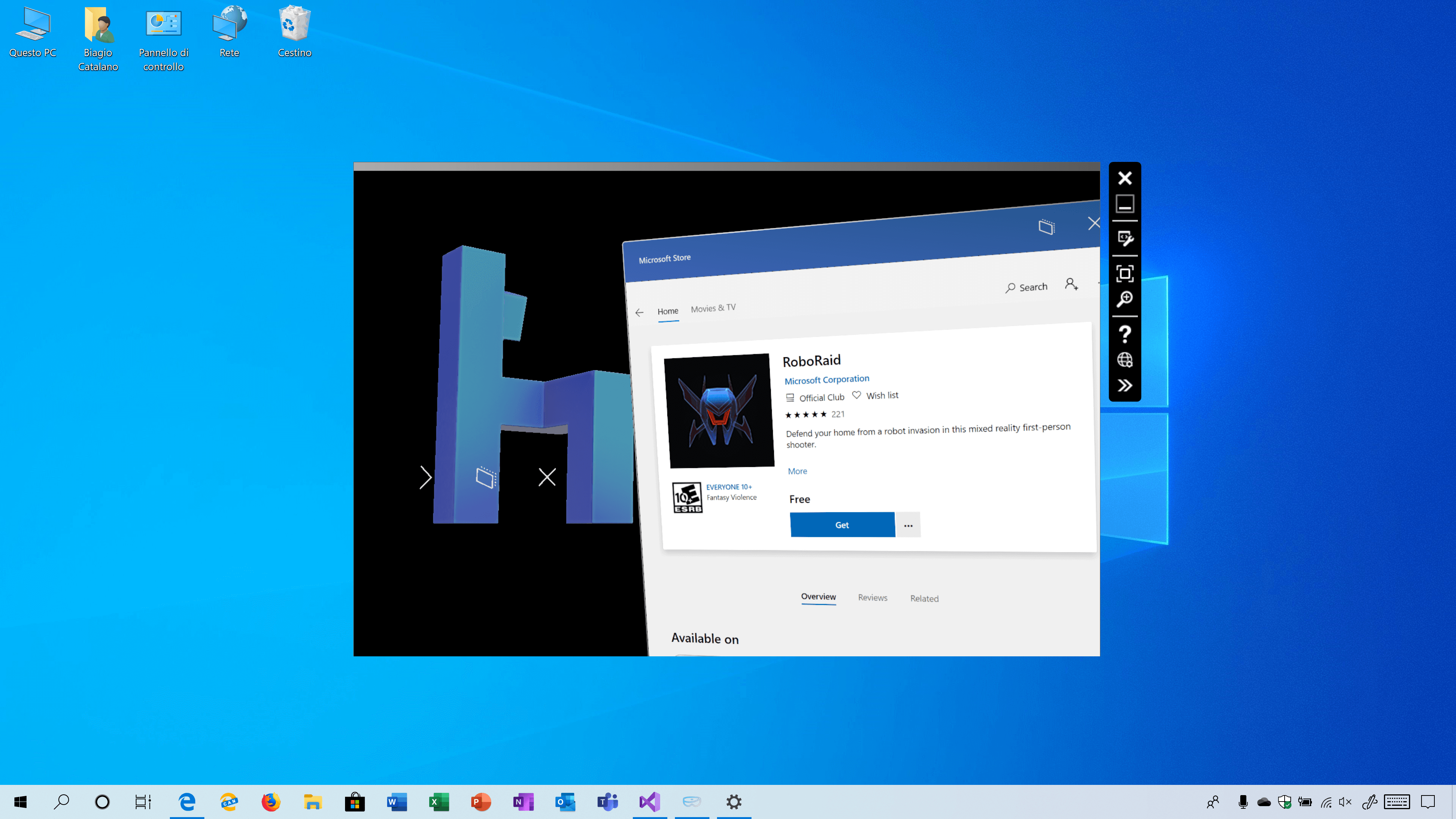This screenshot has height=819, width=1456.
Task: Switch to Related tab
Action: (x=924, y=599)
